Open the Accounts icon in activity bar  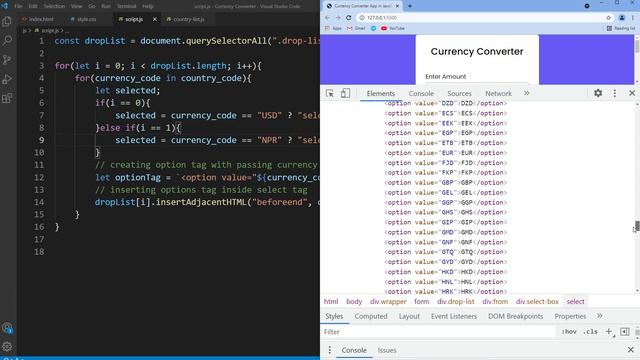(x=7, y=328)
